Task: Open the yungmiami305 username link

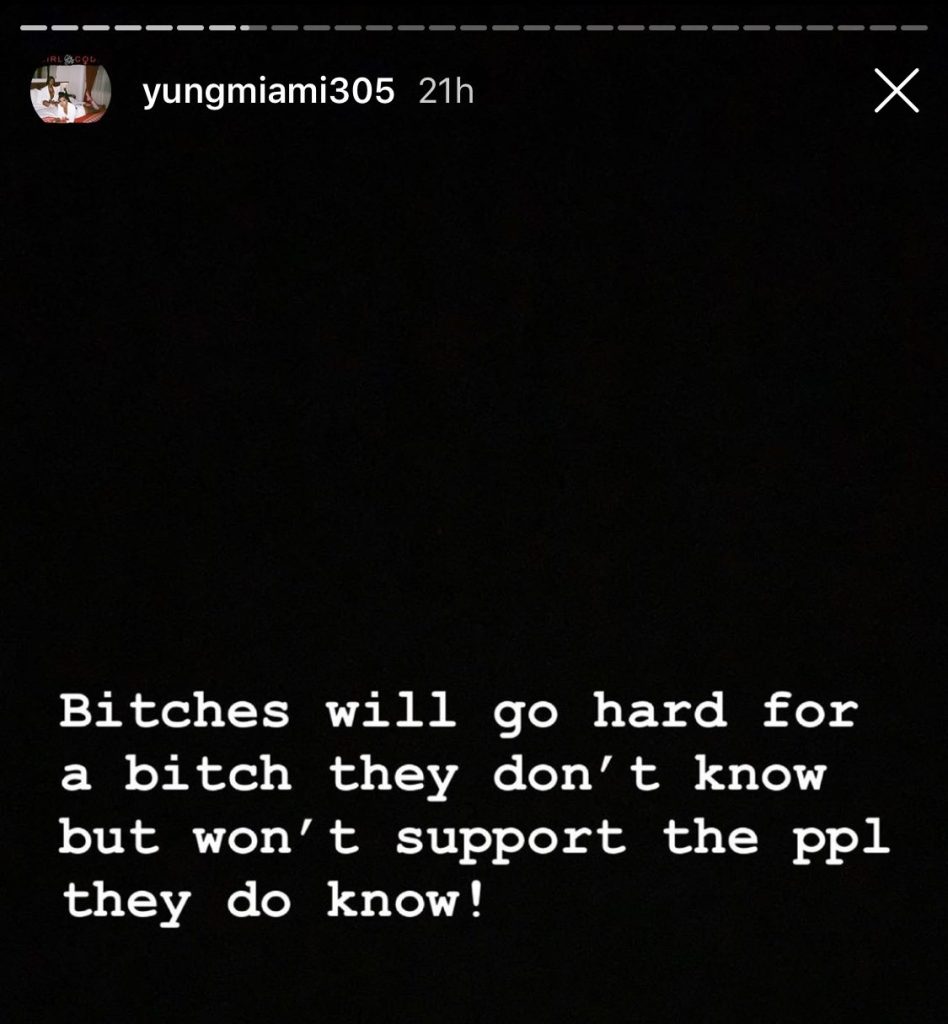Action: pos(268,91)
